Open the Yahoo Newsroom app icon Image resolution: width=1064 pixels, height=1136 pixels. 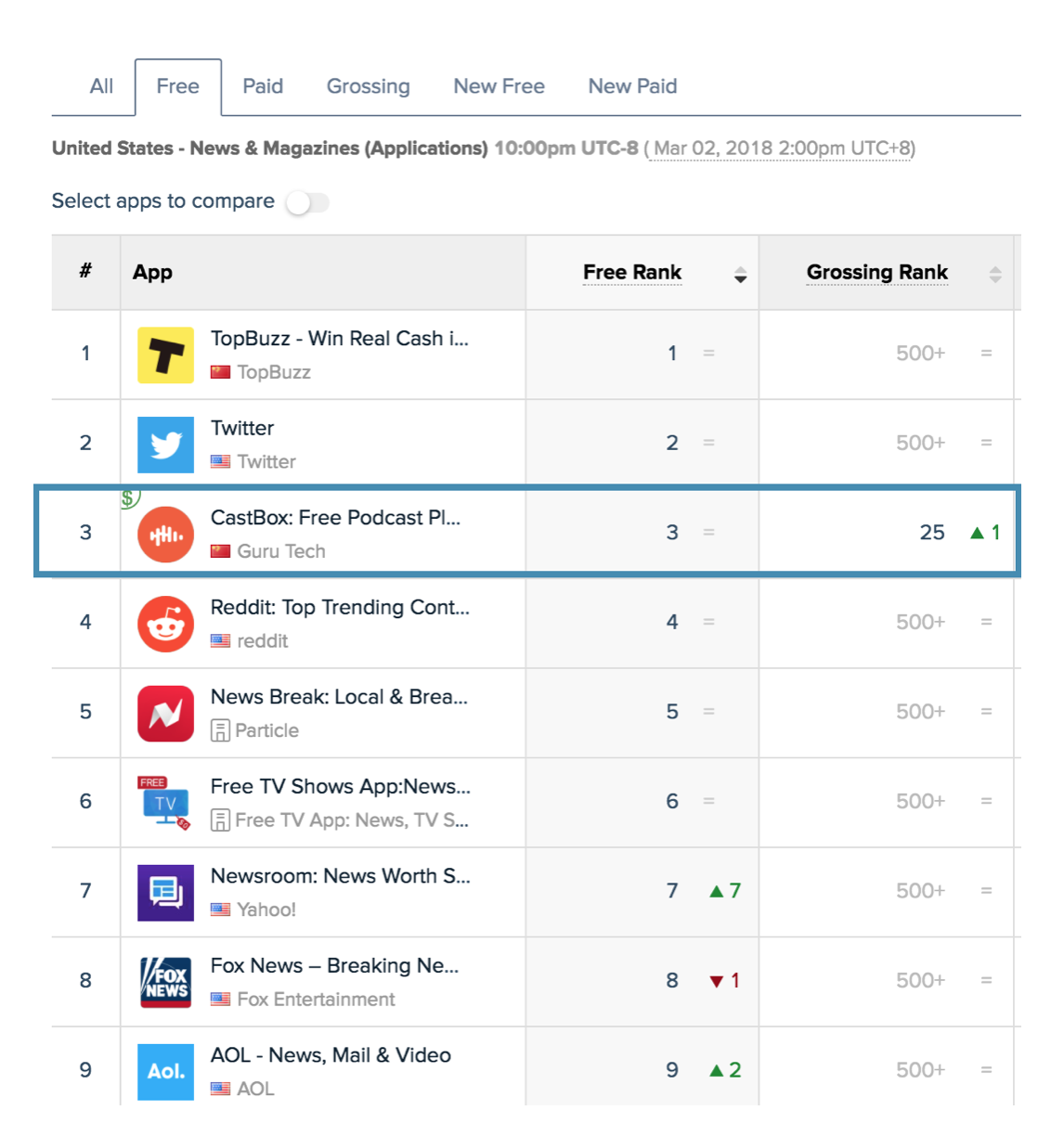coord(165,893)
